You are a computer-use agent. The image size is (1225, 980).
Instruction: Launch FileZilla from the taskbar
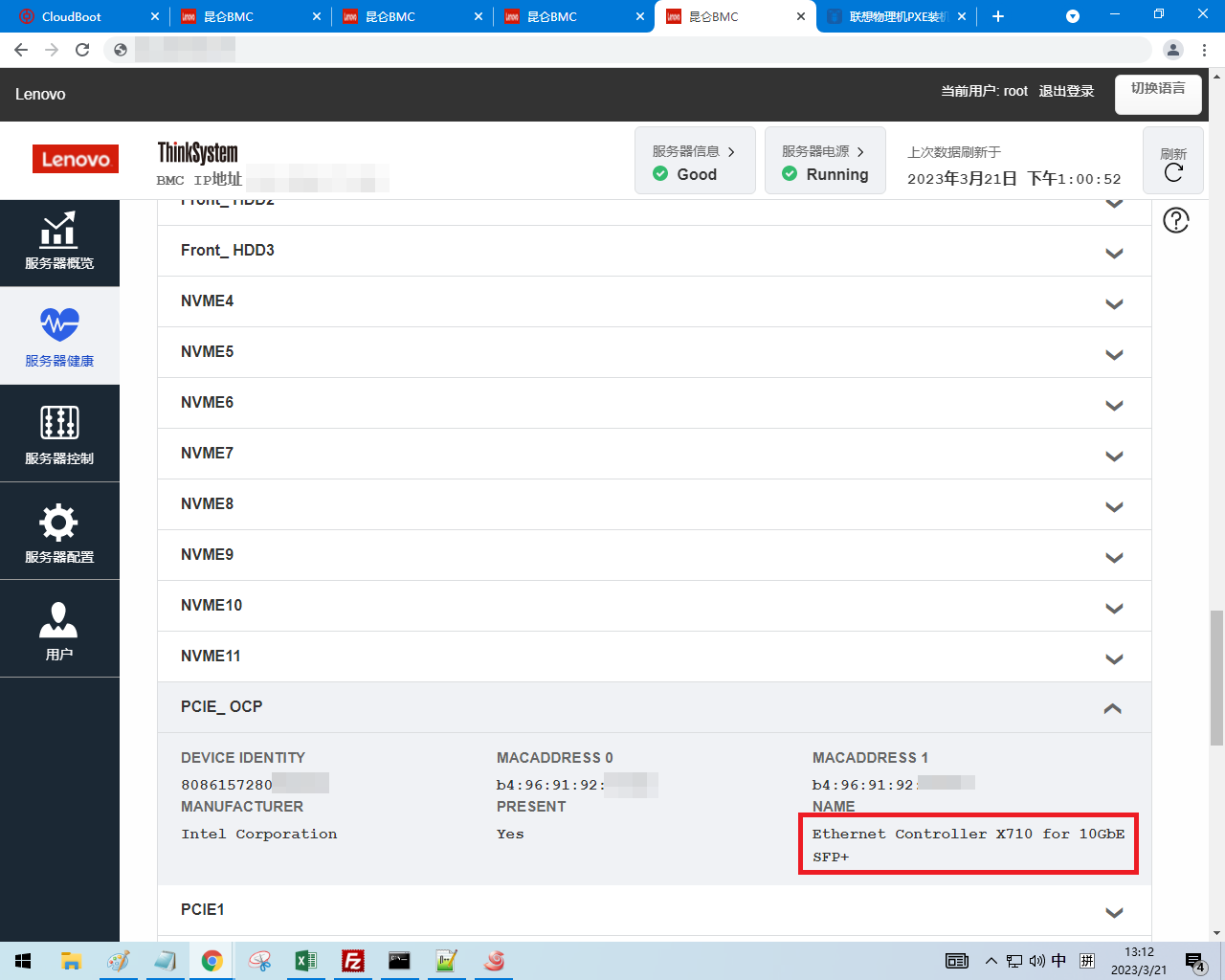(353, 961)
